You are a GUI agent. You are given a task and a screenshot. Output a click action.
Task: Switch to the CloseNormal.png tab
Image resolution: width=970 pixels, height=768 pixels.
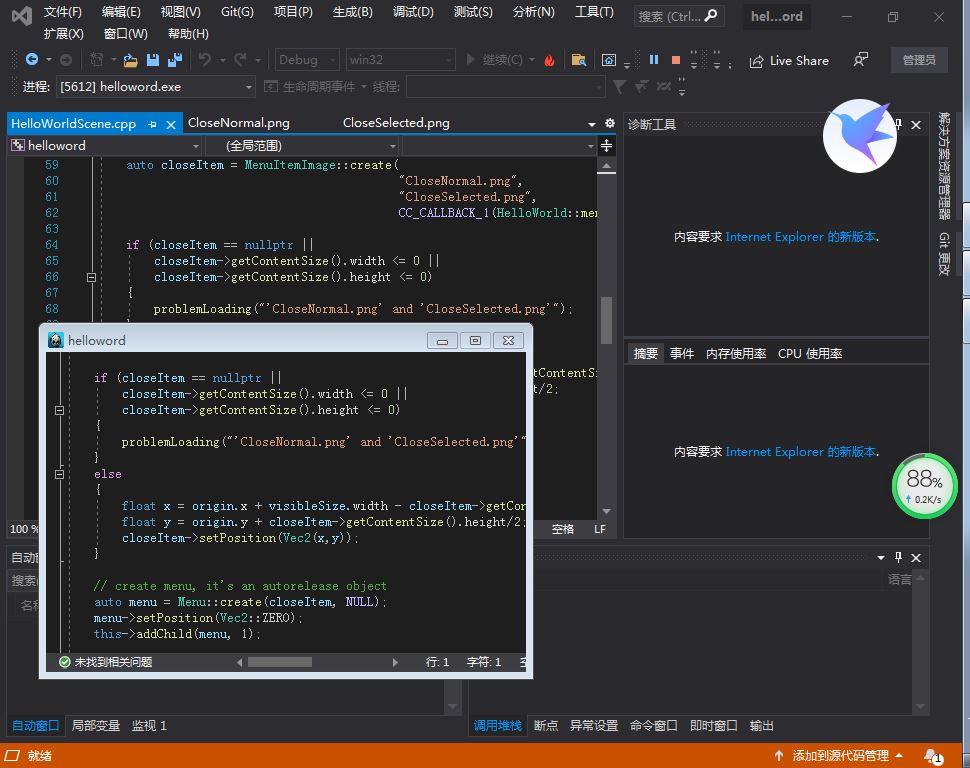click(238, 123)
